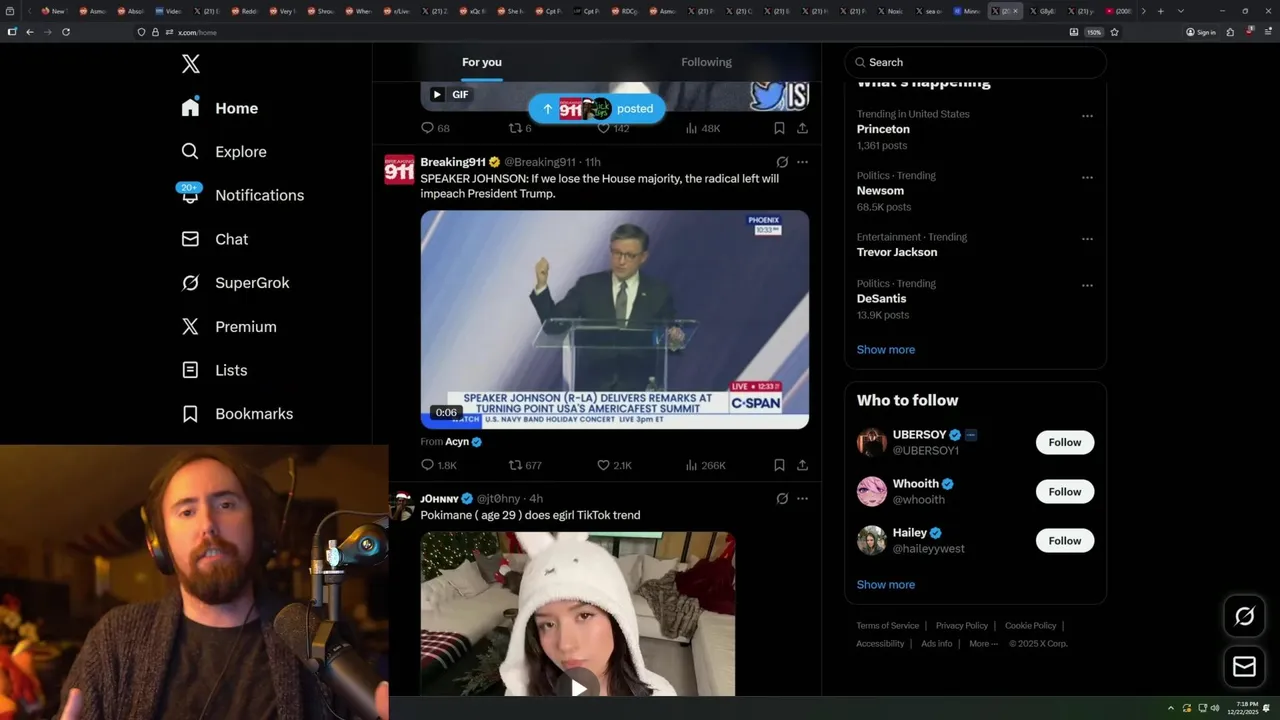The height and width of the screenshot is (720, 1280).
Task: Bookmark this page with the star icon
Action: [x=1114, y=32]
